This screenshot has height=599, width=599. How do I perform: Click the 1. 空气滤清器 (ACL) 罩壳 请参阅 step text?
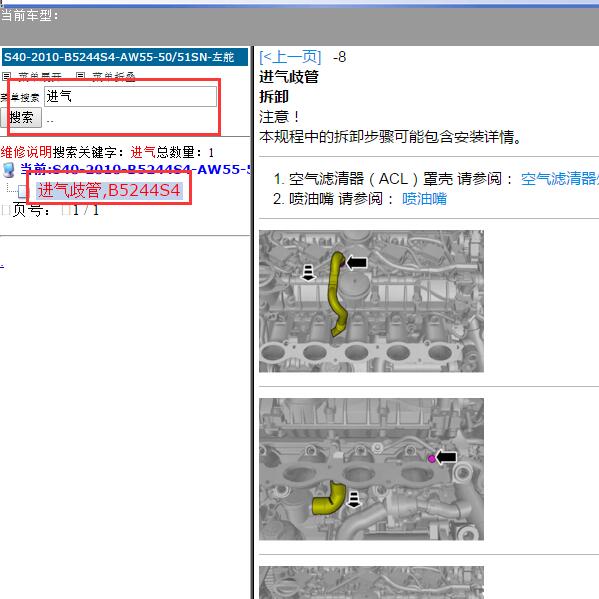coord(393,179)
